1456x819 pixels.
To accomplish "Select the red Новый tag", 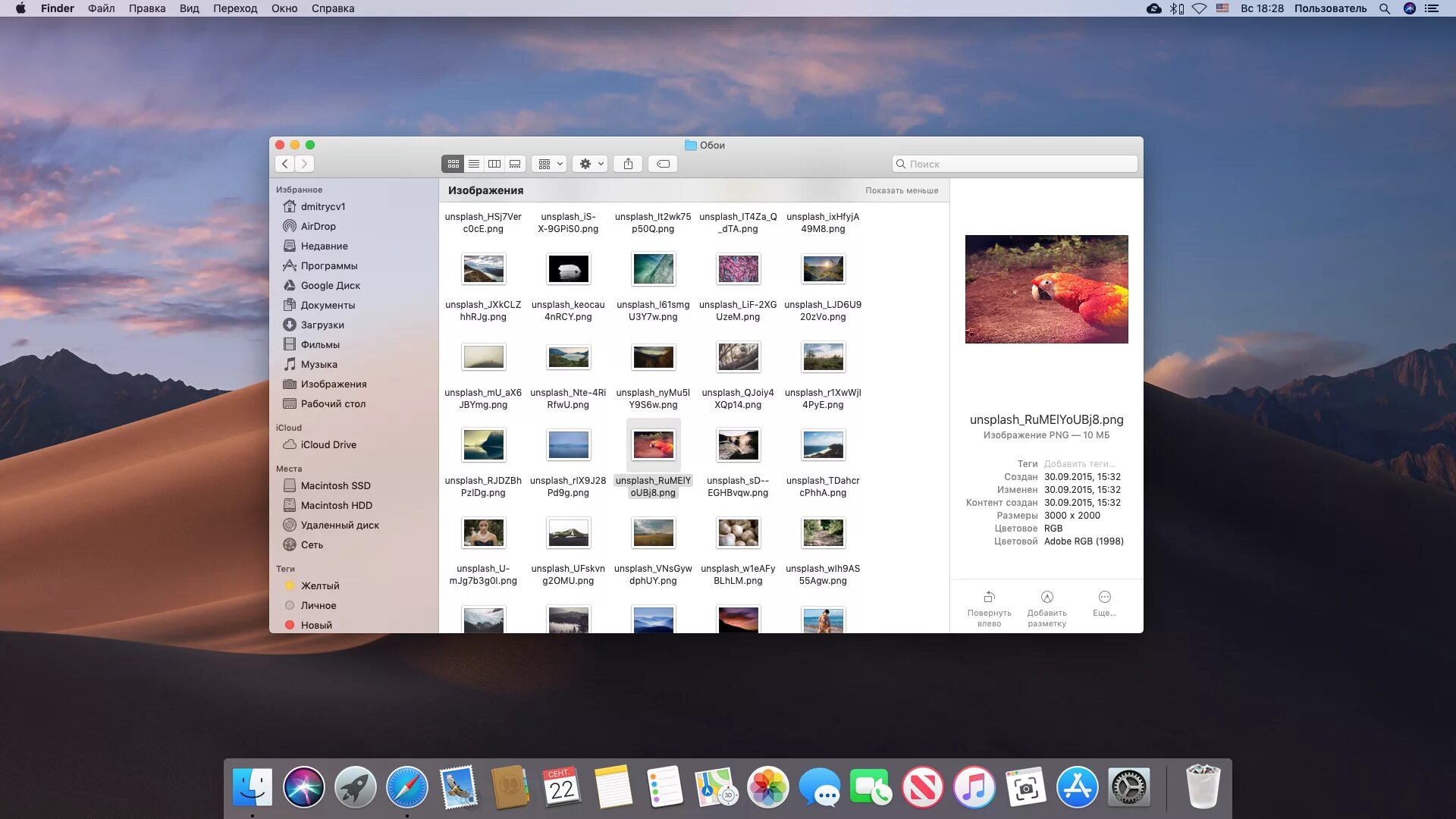I will tap(315, 625).
